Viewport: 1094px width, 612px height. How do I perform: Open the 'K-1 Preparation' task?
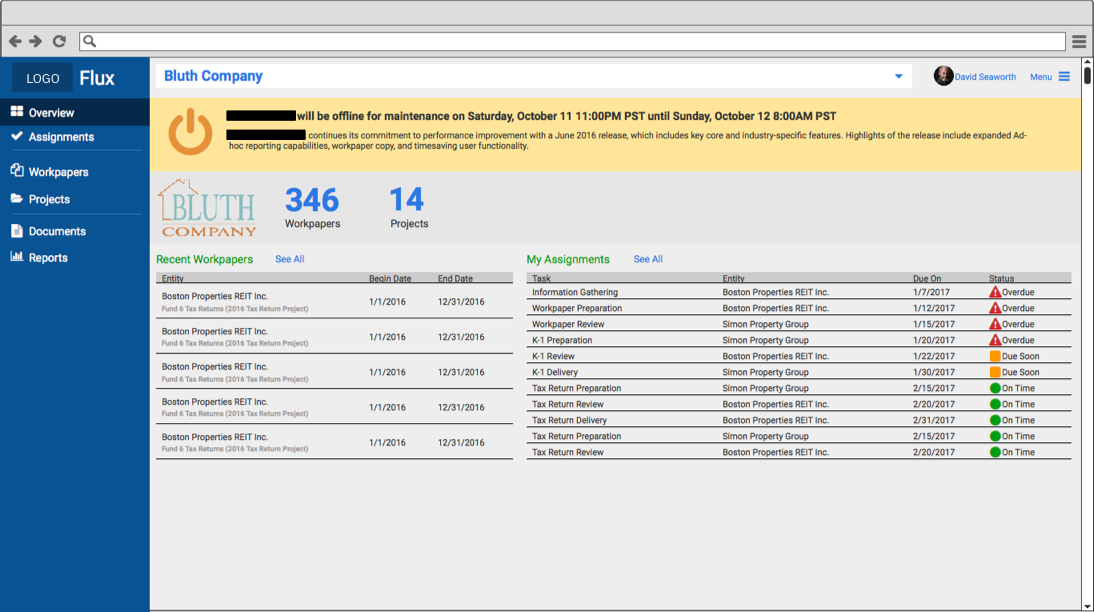coord(562,341)
